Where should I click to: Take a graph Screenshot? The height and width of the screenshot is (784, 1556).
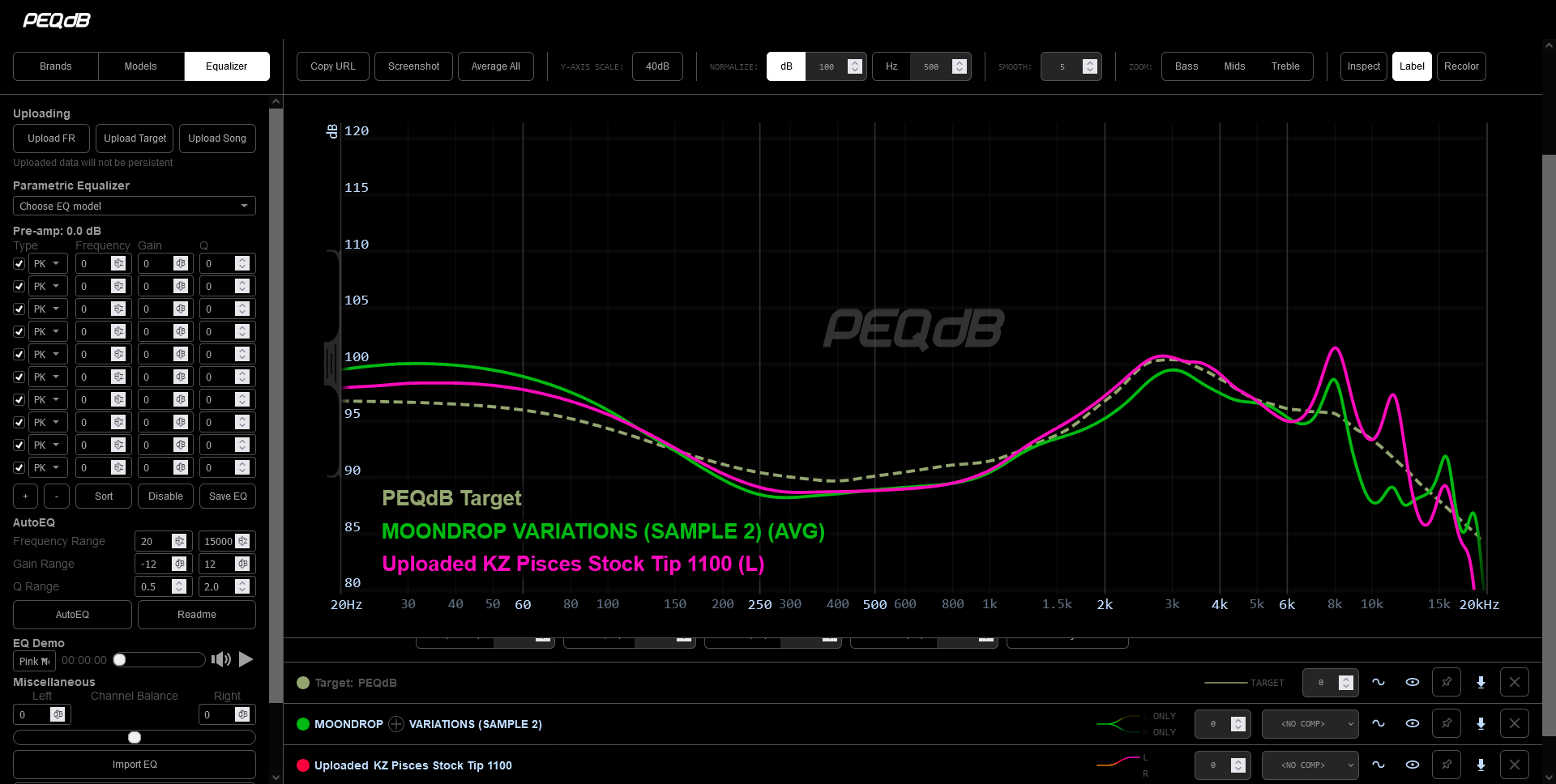click(x=414, y=66)
